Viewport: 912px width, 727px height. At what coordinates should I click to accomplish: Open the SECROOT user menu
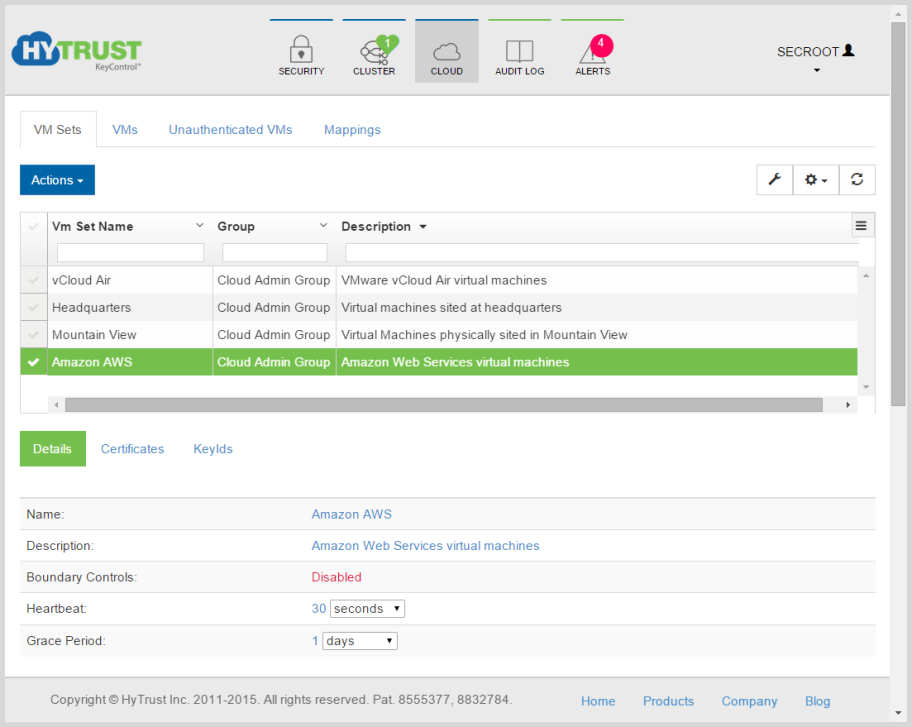coord(816,58)
